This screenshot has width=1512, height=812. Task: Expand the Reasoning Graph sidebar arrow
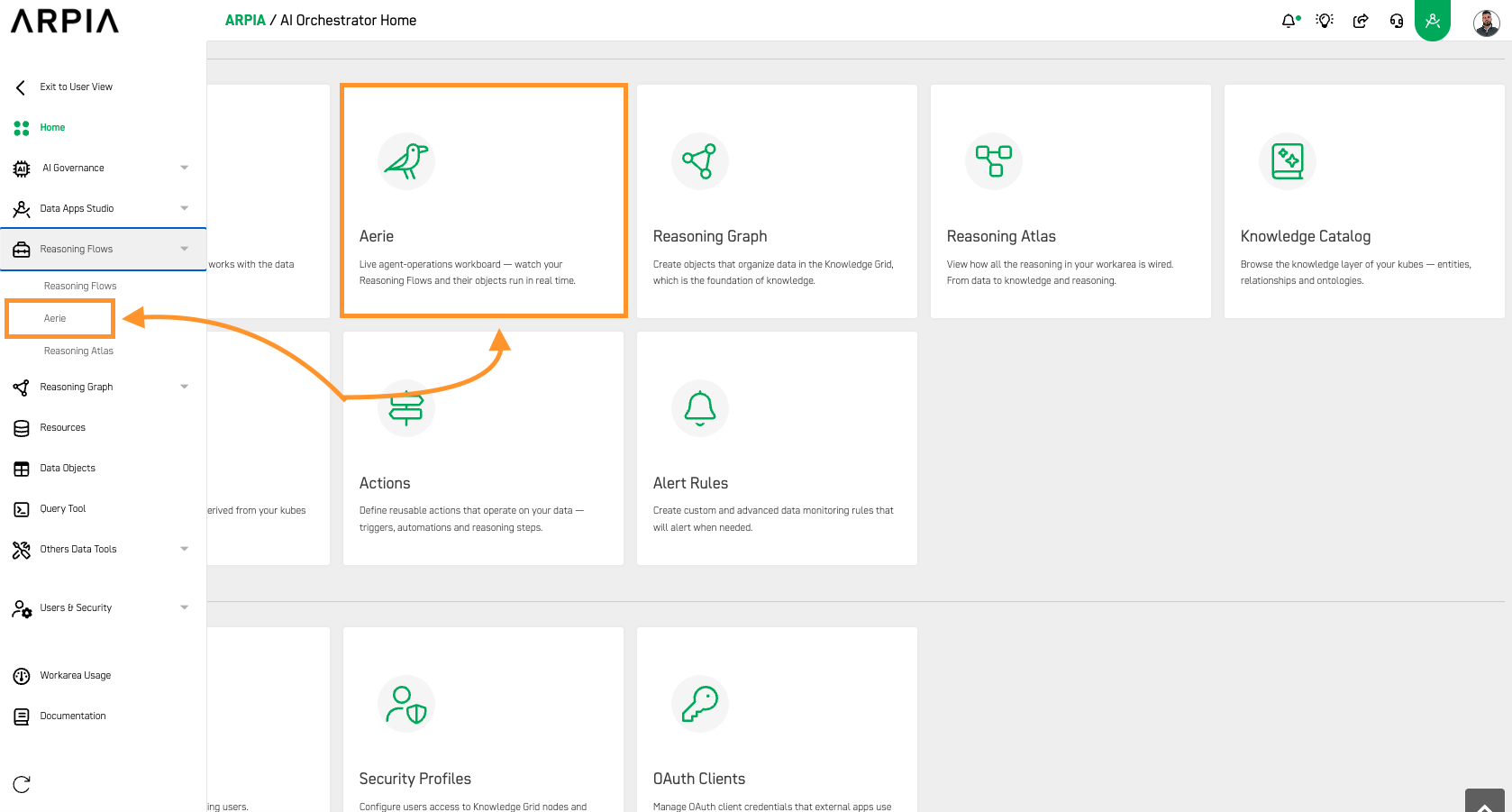(x=185, y=387)
